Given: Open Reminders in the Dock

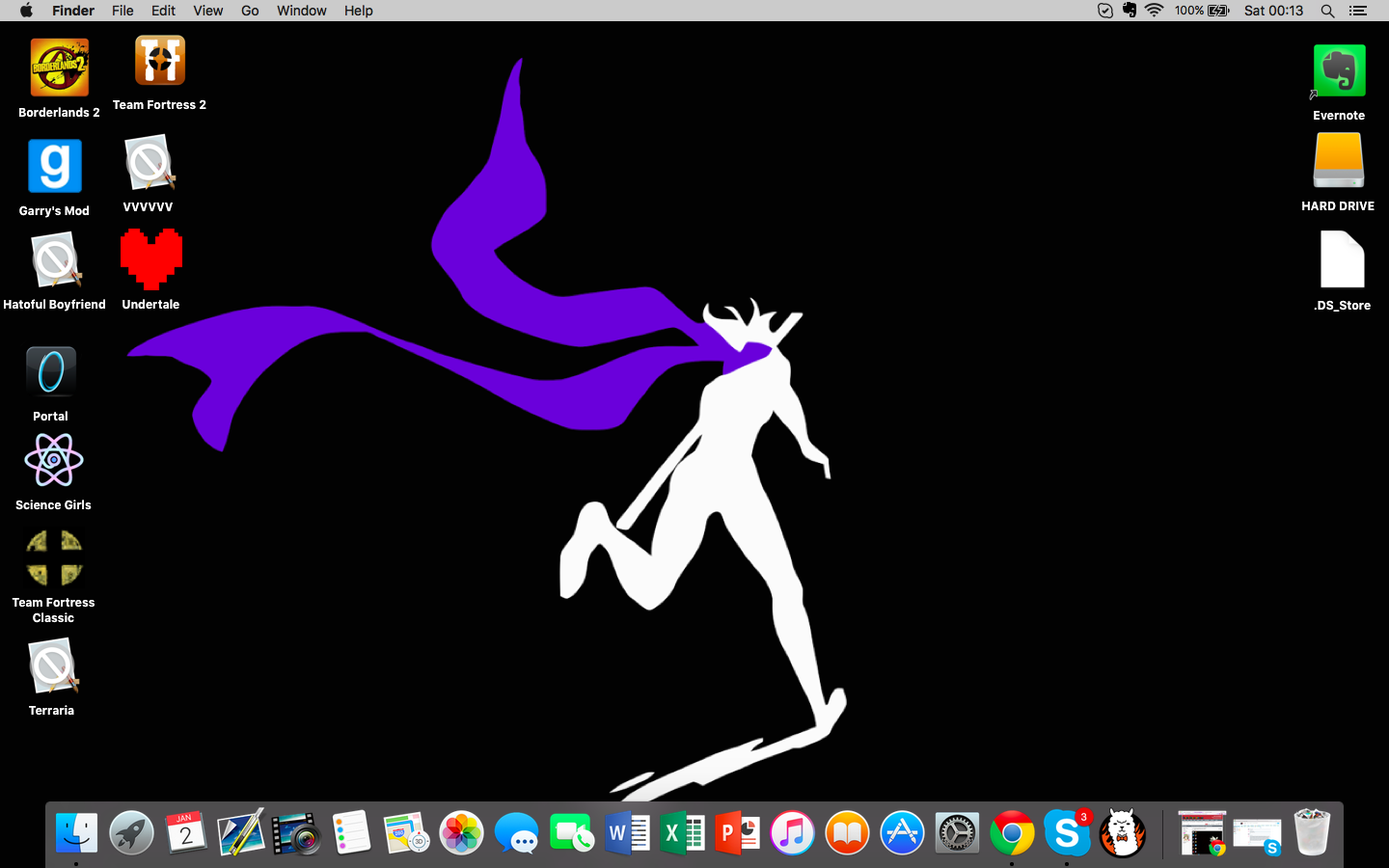Looking at the screenshot, I should coord(351,832).
